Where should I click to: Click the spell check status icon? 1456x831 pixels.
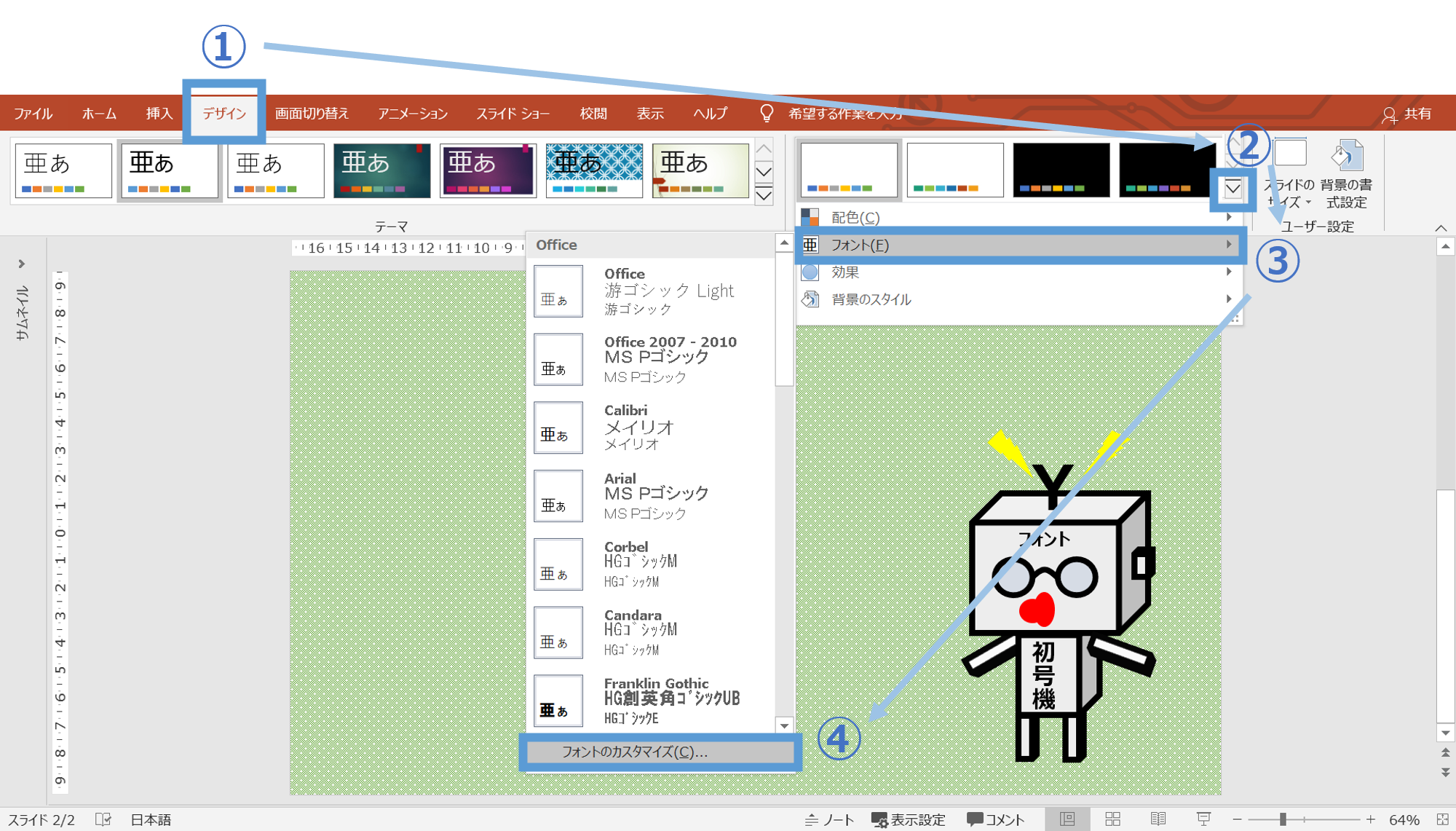coord(103,819)
